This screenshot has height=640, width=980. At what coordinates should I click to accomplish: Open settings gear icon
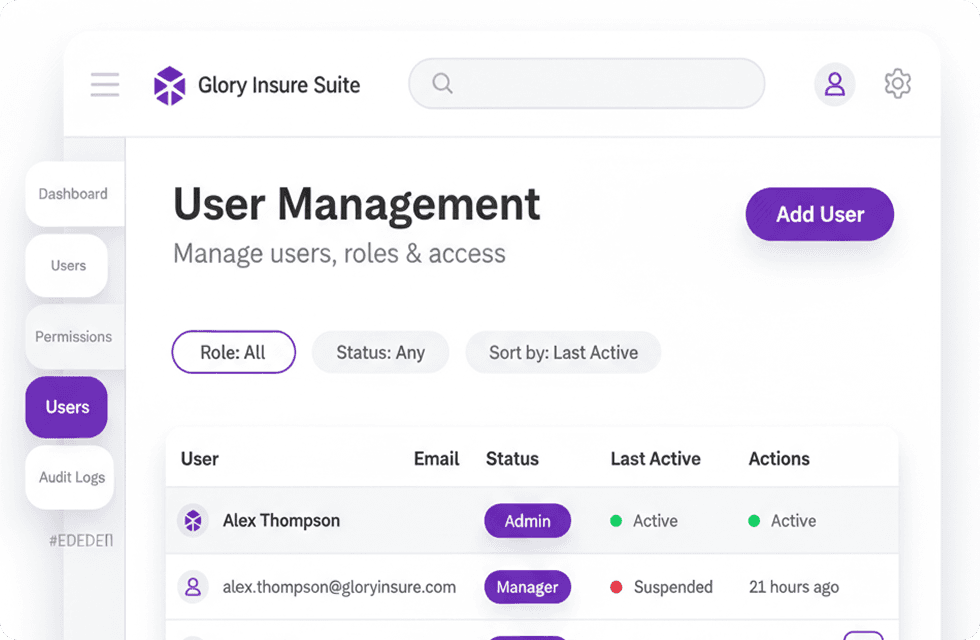898,84
